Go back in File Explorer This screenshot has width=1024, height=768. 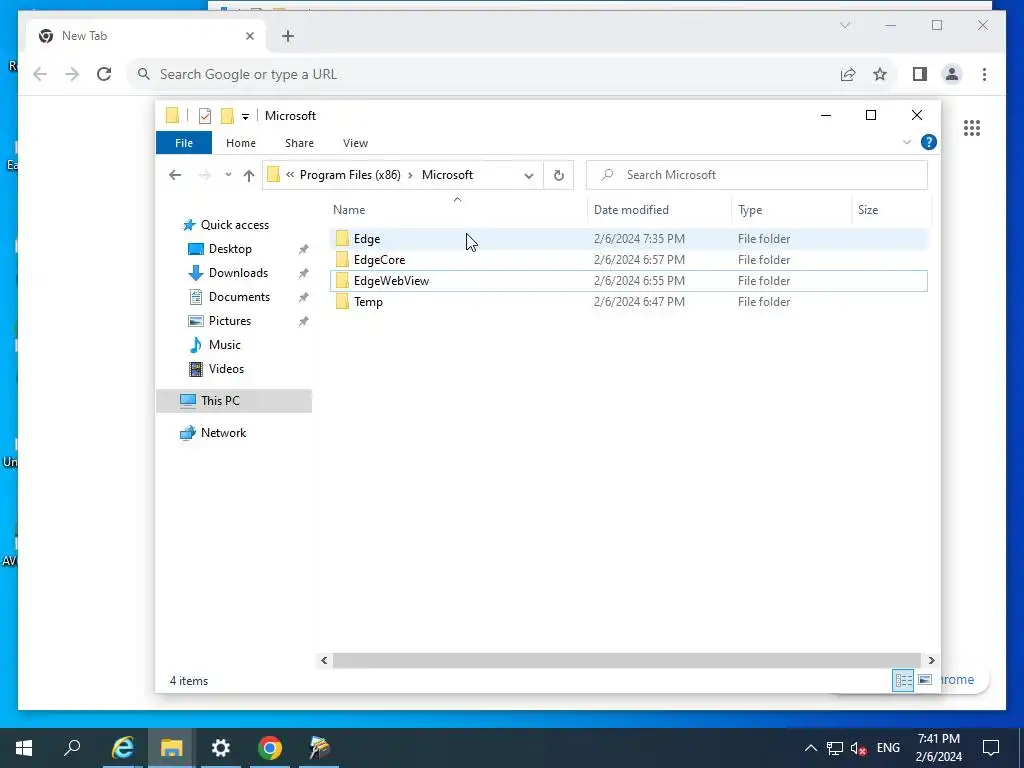[174, 175]
